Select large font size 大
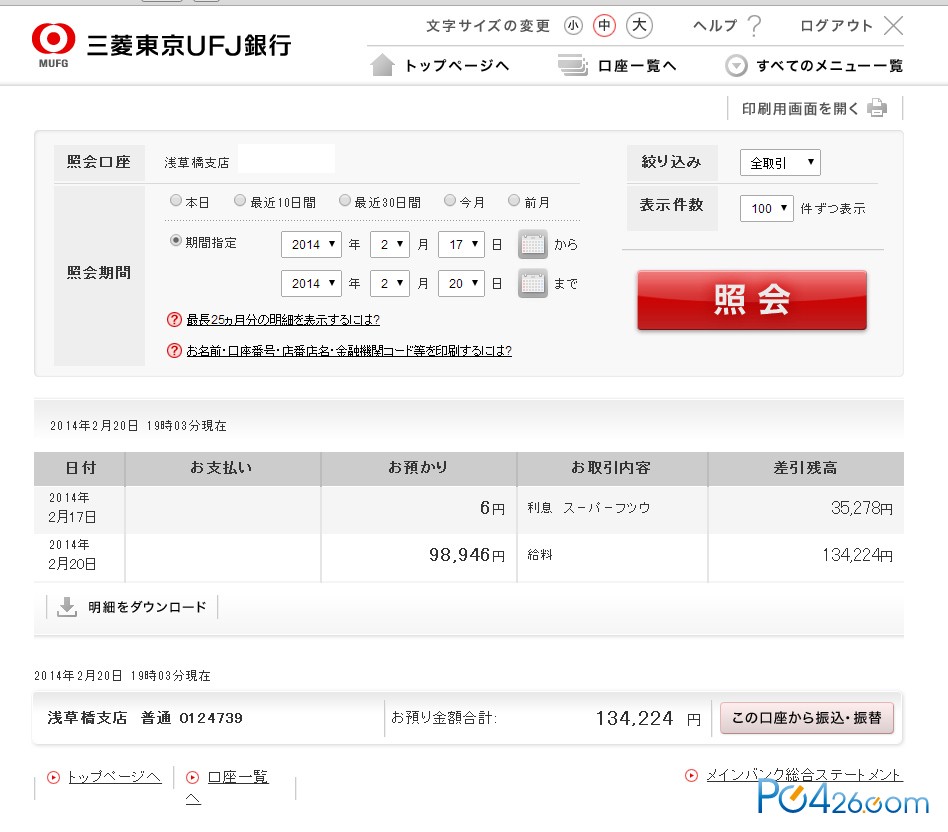Screen dimensions: 948x832 click(x=639, y=25)
